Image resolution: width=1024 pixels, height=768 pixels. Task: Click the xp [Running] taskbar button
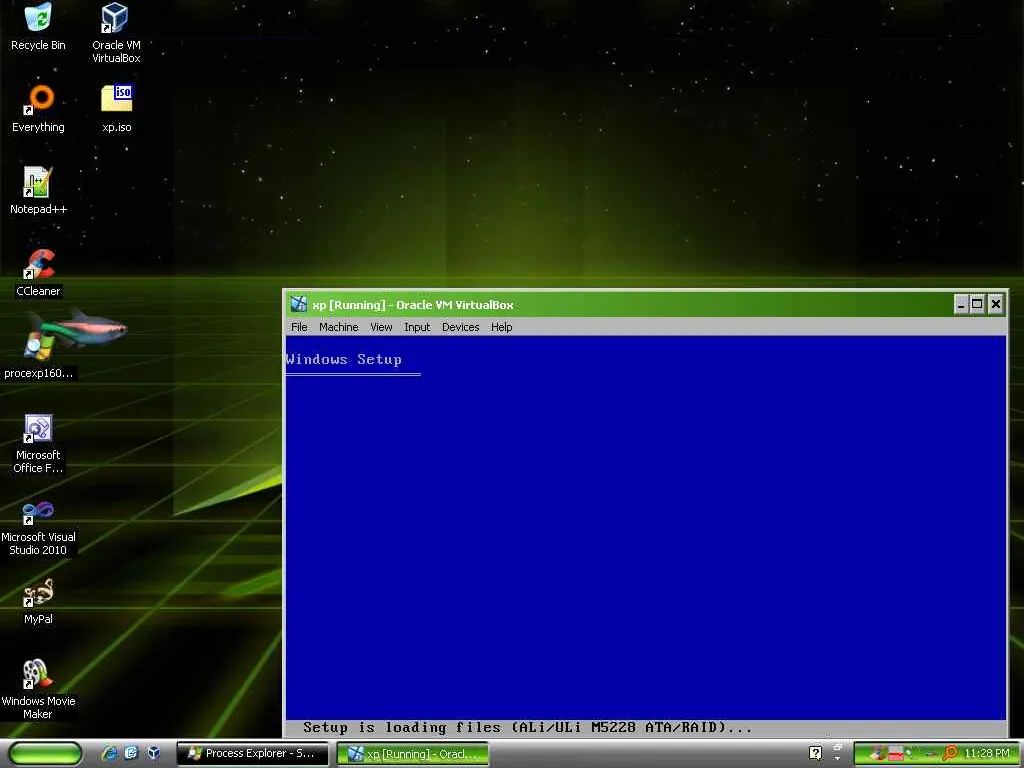[413, 754]
